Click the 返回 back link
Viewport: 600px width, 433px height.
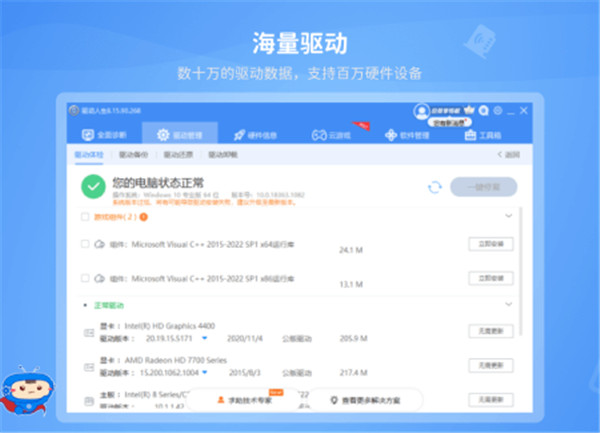click(x=509, y=155)
